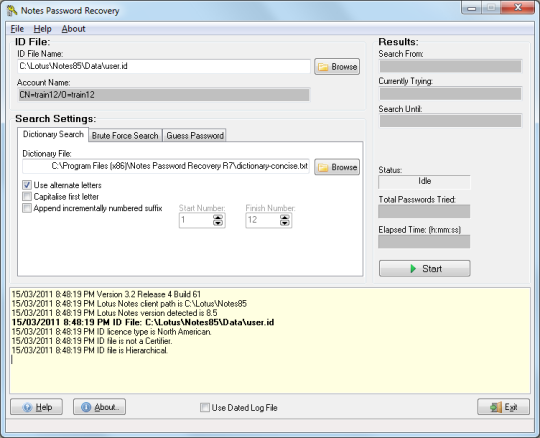Click the About button at bottom
The height and width of the screenshot is (438, 540).
(x=99, y=407)
